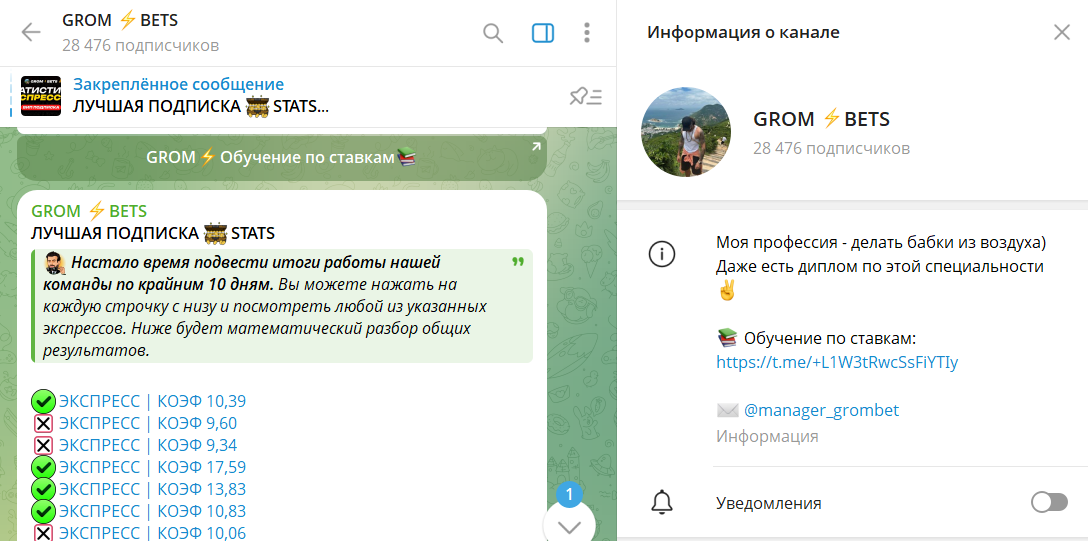
Task: Open the @manager_grombet contact link
Action: (x=821, y=410)
